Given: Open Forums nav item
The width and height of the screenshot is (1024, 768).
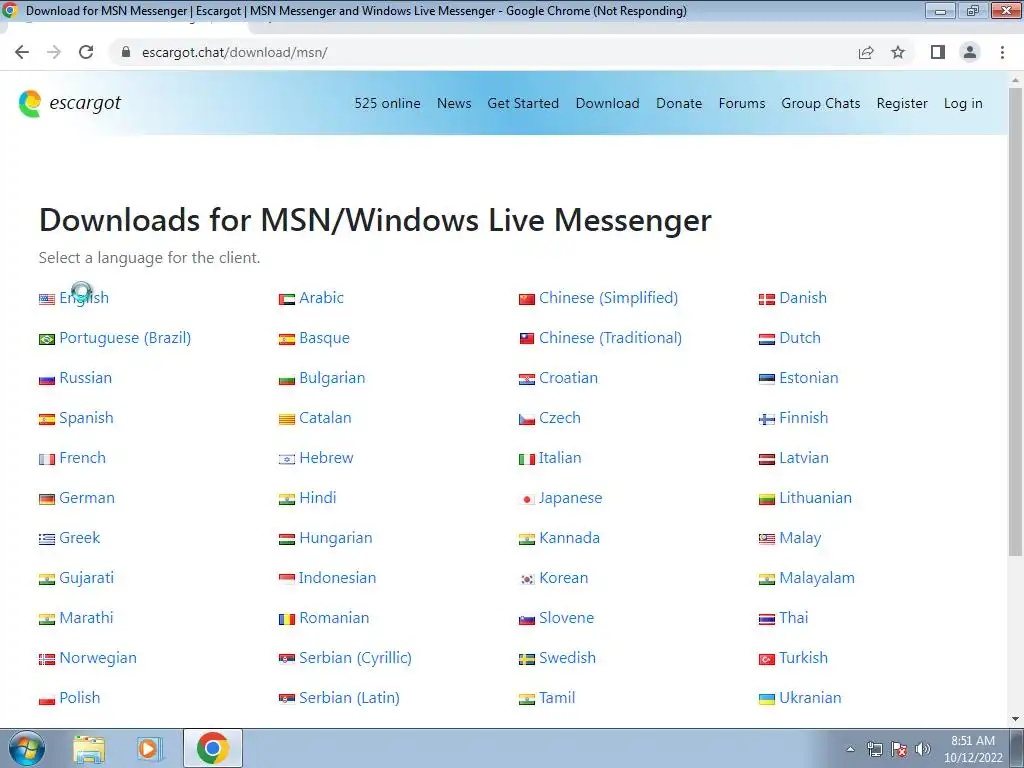Looking at the screenshot, I should (x=742, y=103).
